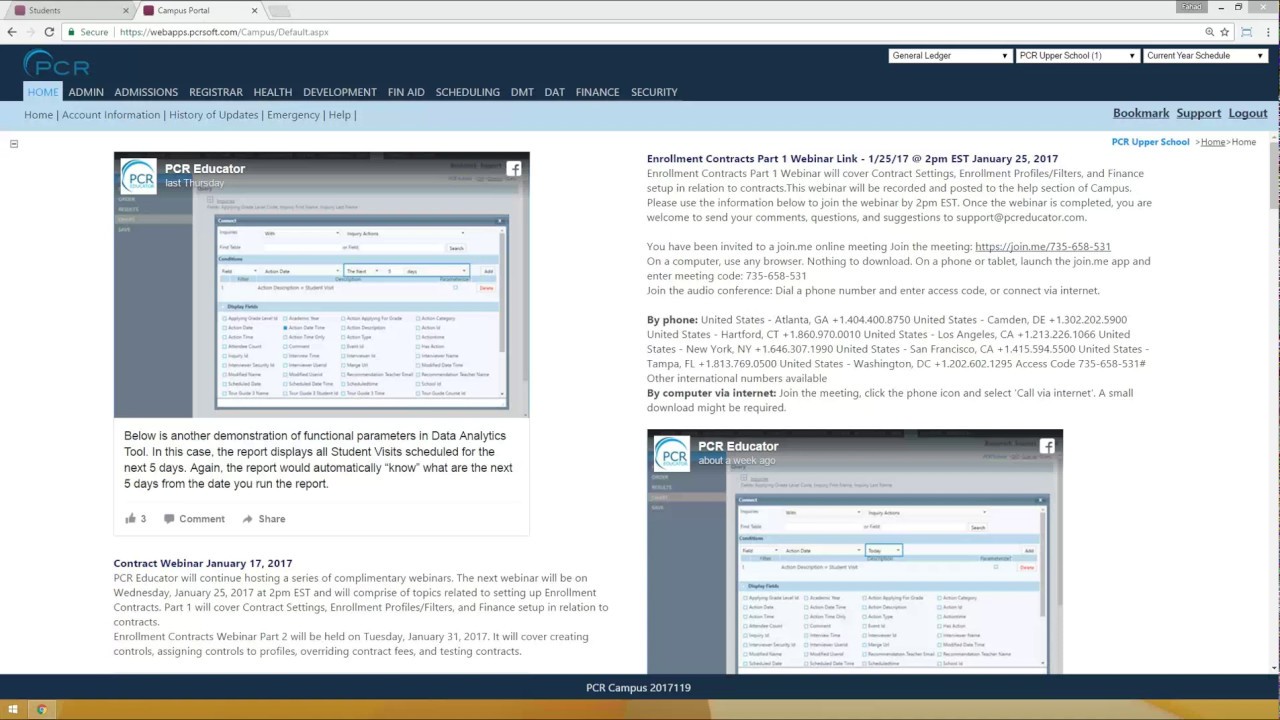This screenshot has width=1280, height=720.
Task: Open the DEVELOPMENT menu
Action: coord(340,92)
